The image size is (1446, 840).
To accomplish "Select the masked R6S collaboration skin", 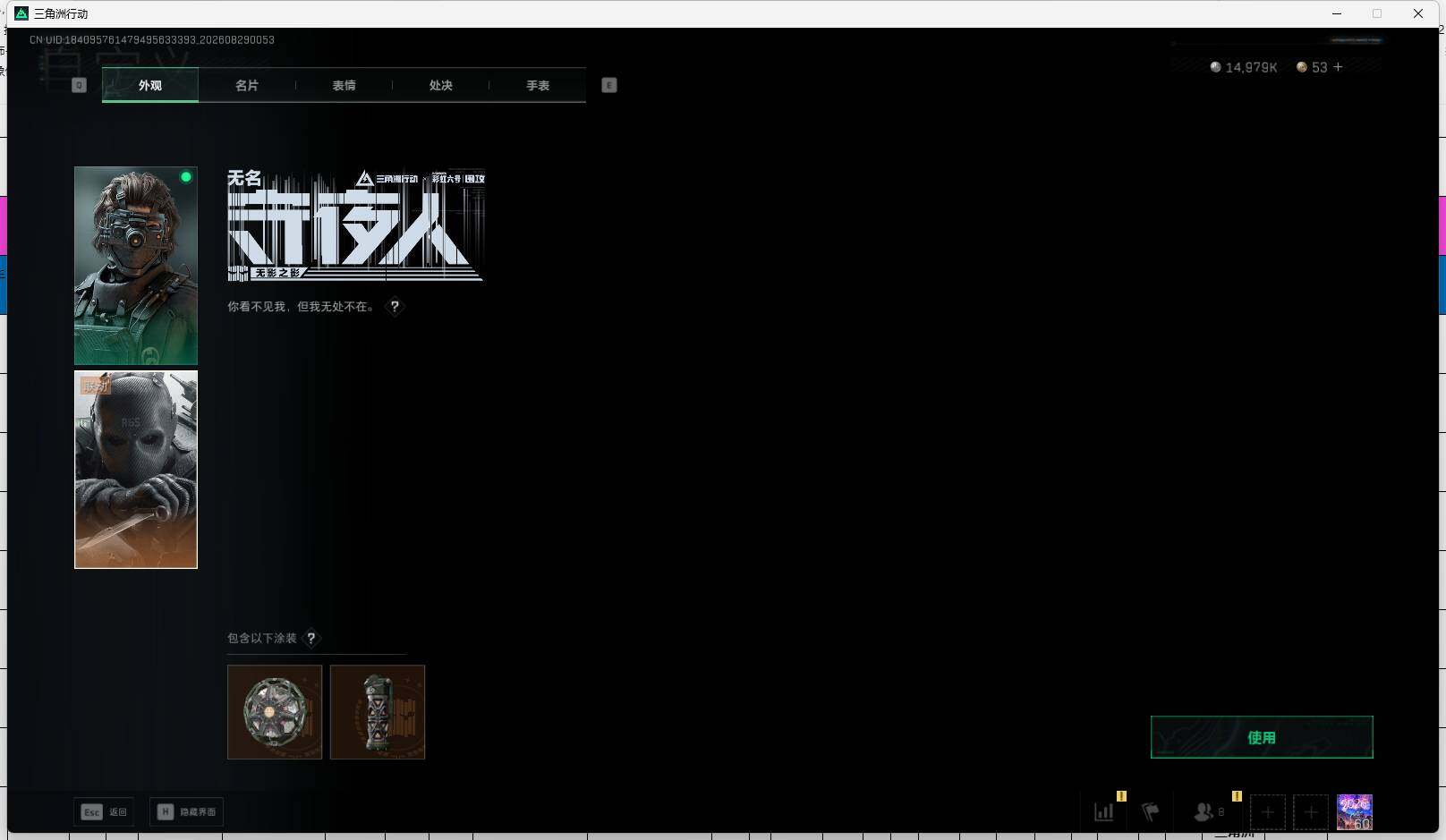I will pos(136,470).
